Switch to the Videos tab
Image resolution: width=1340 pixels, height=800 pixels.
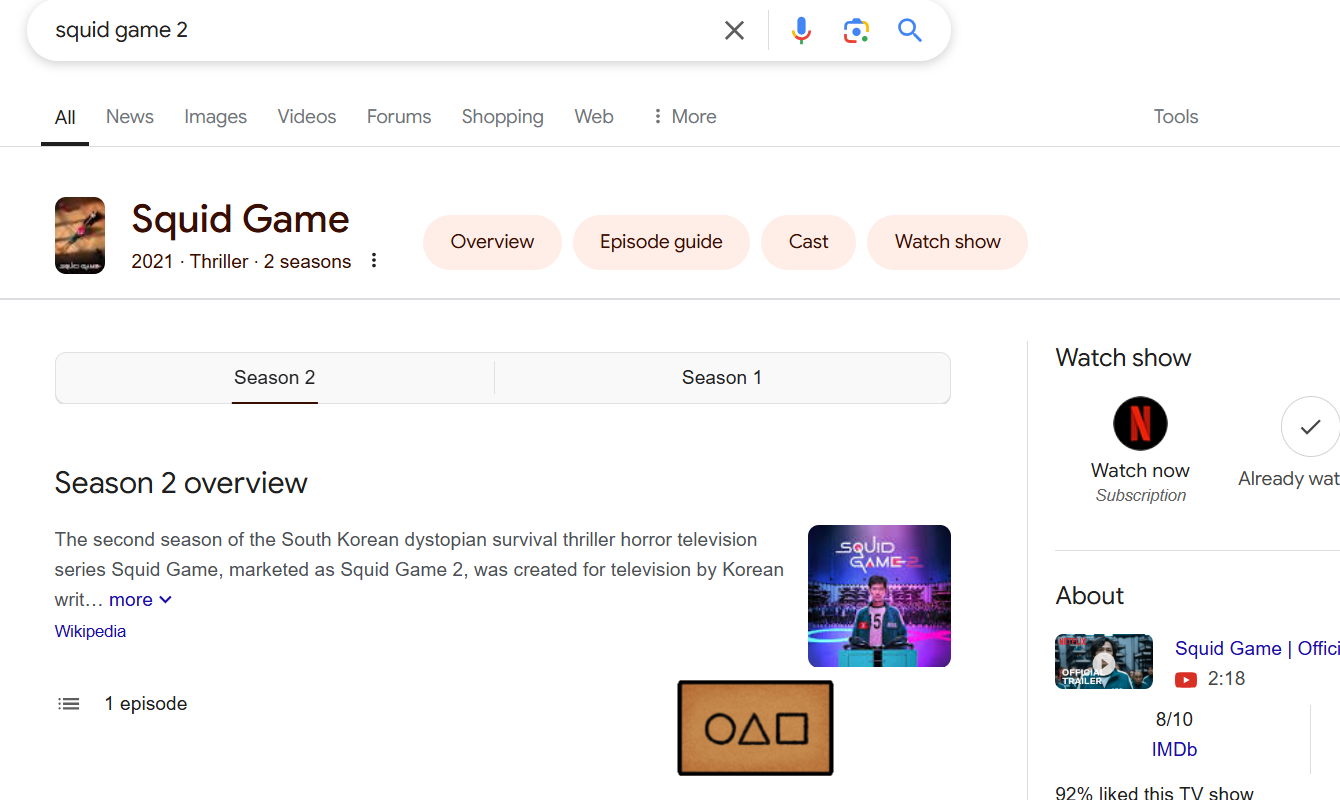click(x=307, y=116)
